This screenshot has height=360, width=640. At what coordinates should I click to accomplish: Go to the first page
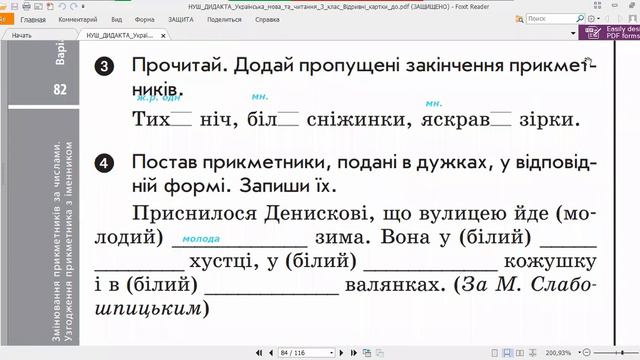259,353
